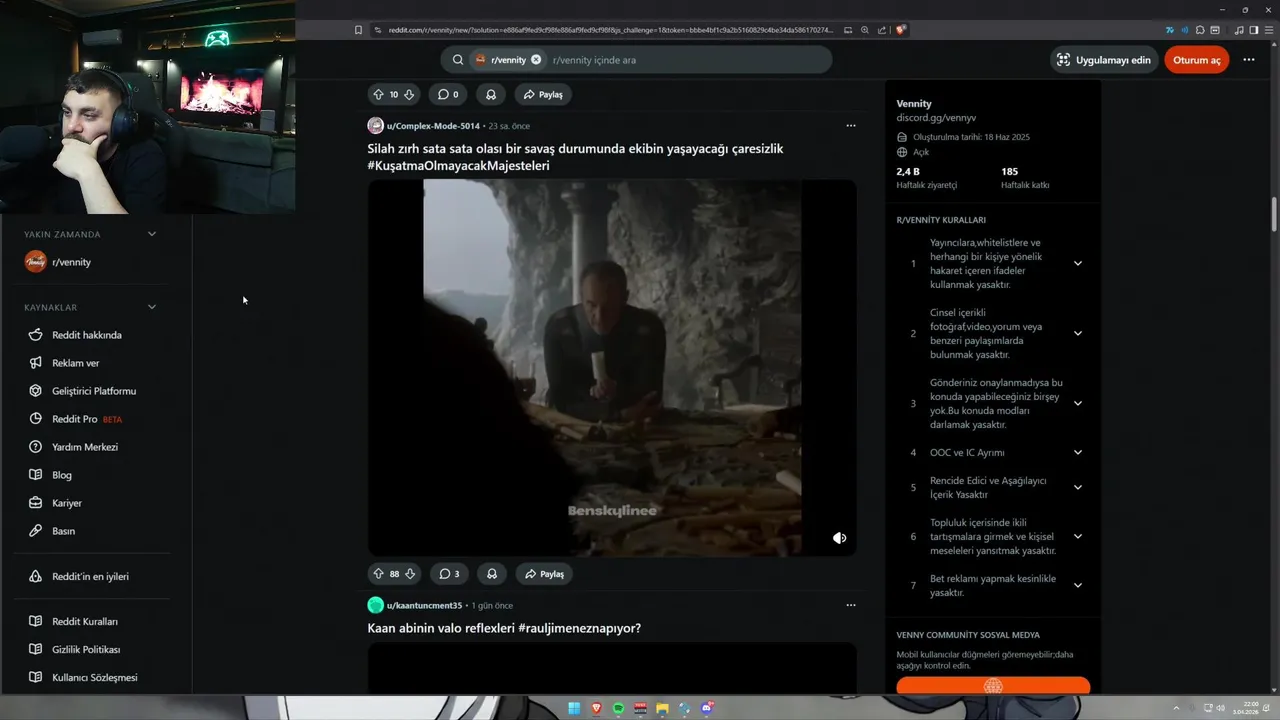Open Discord from the taskbar
The height and width of the screenshot is (720, 1280).
[707, 708]
